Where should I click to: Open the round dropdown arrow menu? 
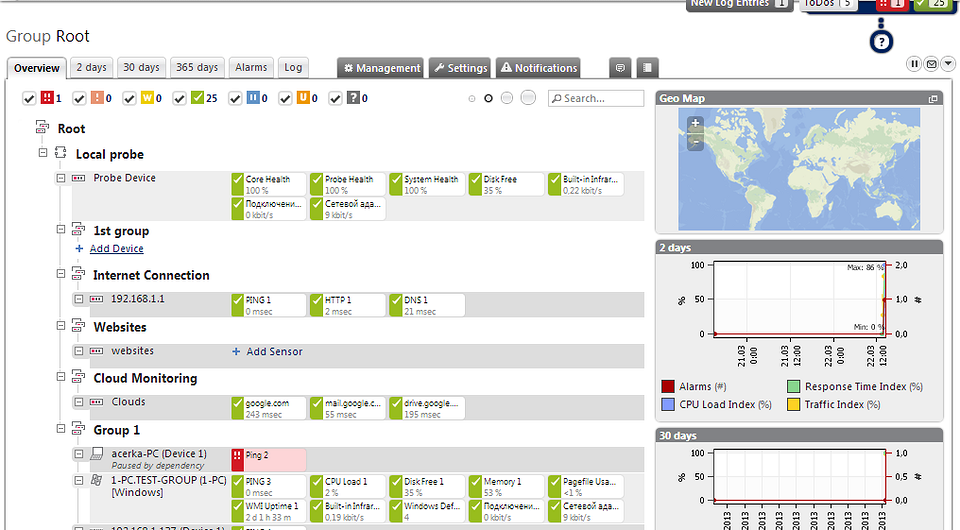click(x=948, y=64)
